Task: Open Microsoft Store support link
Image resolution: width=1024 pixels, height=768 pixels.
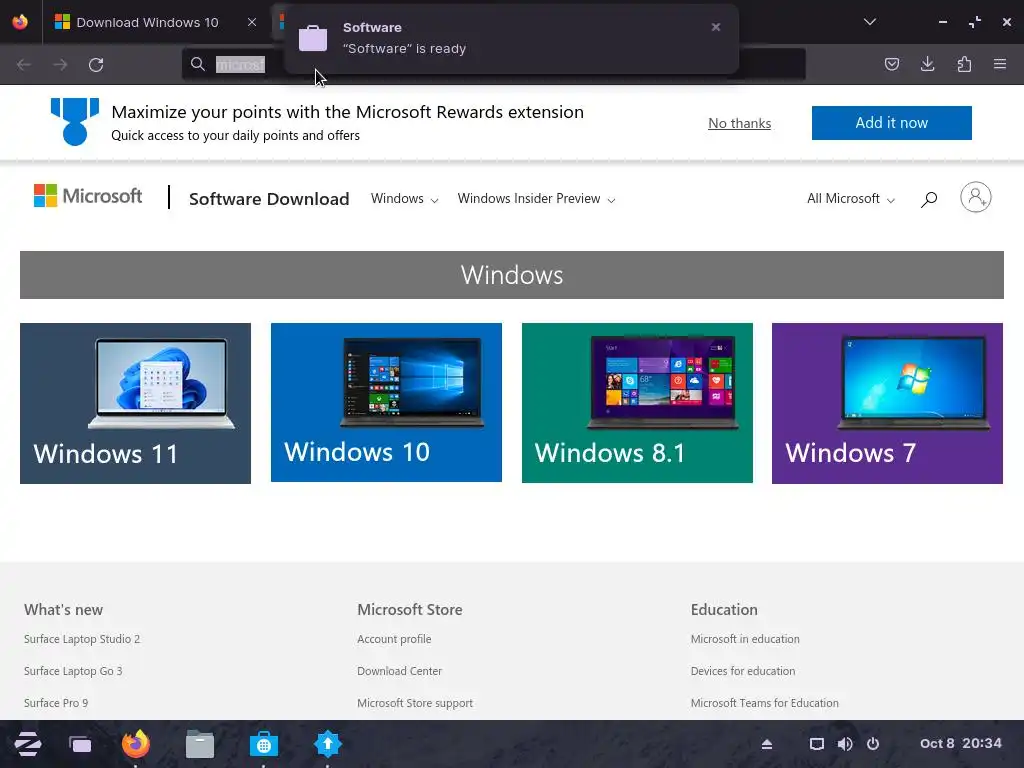Action: pos(415,703)
